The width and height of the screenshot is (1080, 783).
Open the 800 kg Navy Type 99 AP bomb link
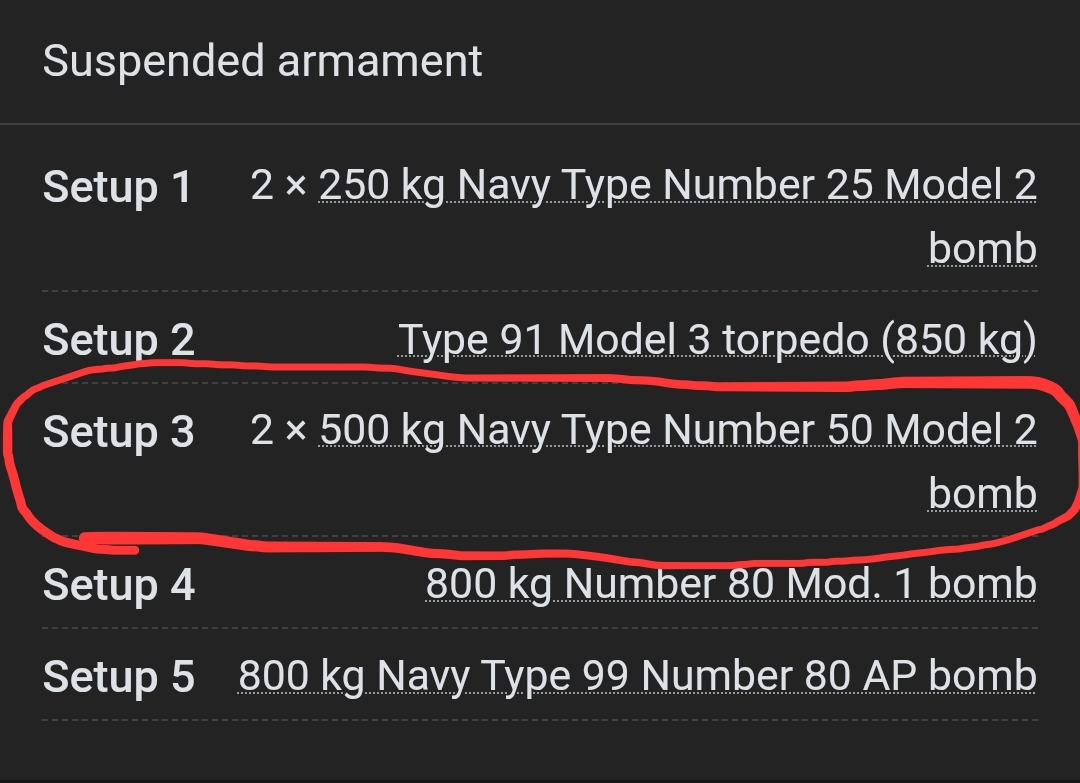(637, 676)
